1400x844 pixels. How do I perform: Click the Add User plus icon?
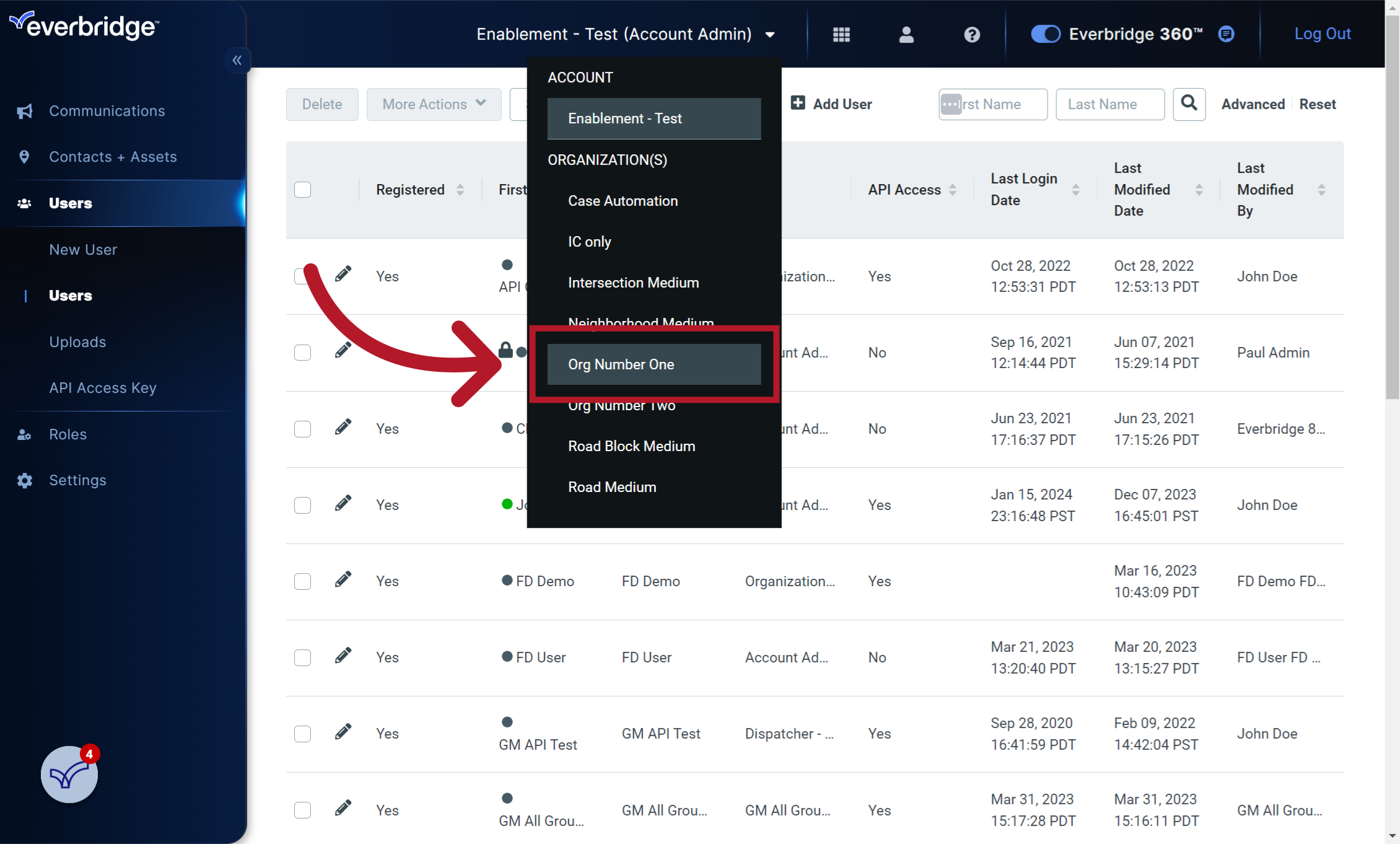798,103
